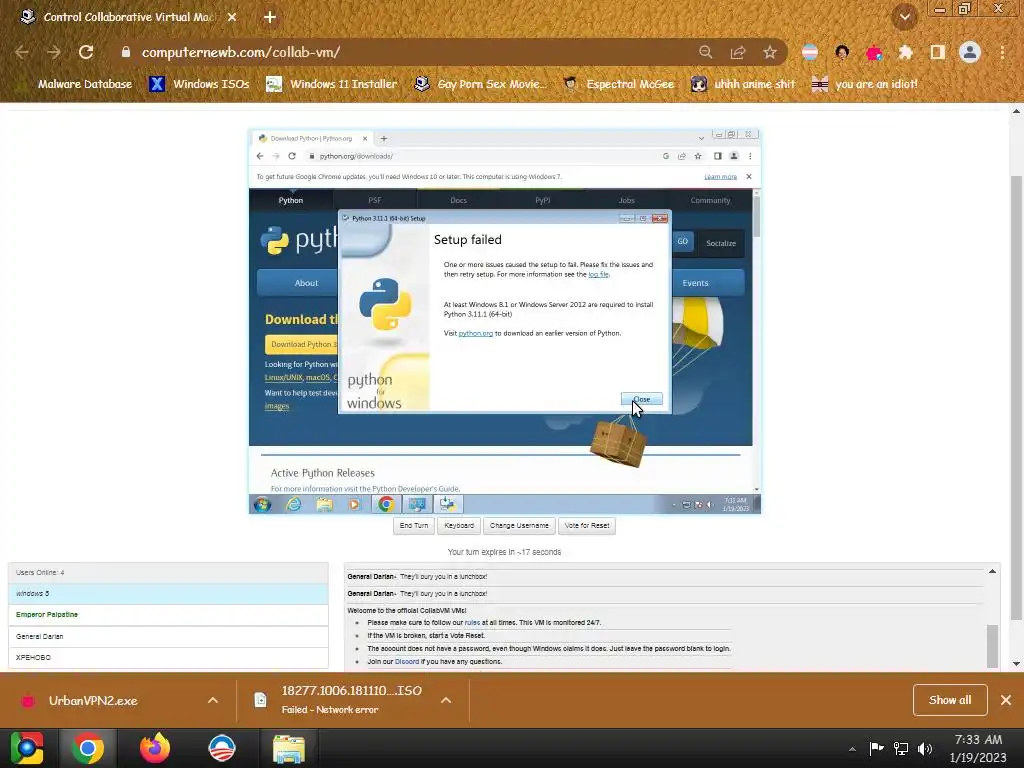Open the Windows ISOs bookmark
The image size is (1024, 768).
coord(199,84)
